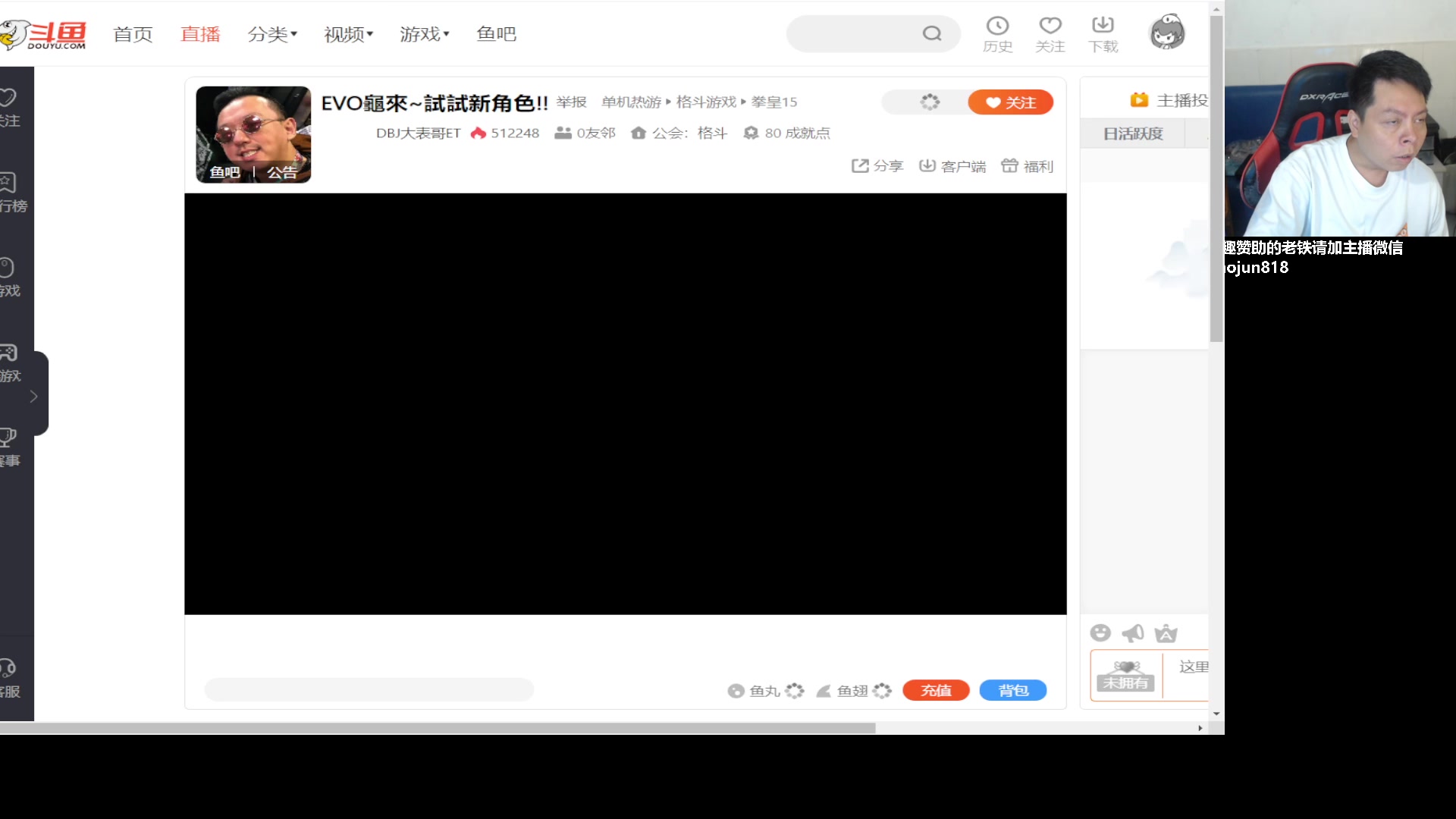Screen dimensions: 1456x819
Task: Open the emoji picker in the chat panel
Action: coord(1100,632)
